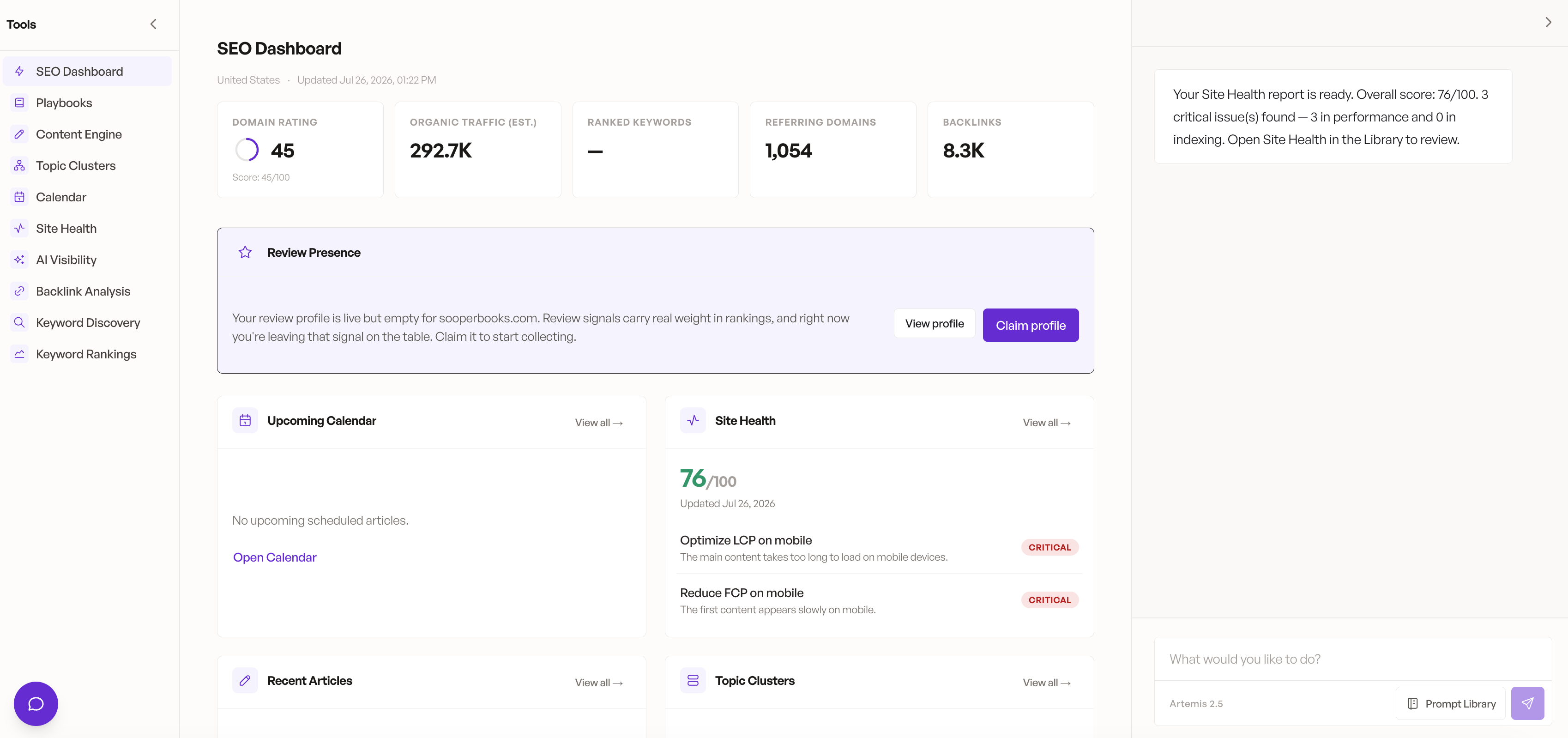Image resolution: width=1568 pixels, height=738 pixels.
Task: Click the Topic Clusters sidebar icon
Action: point(19,166)
